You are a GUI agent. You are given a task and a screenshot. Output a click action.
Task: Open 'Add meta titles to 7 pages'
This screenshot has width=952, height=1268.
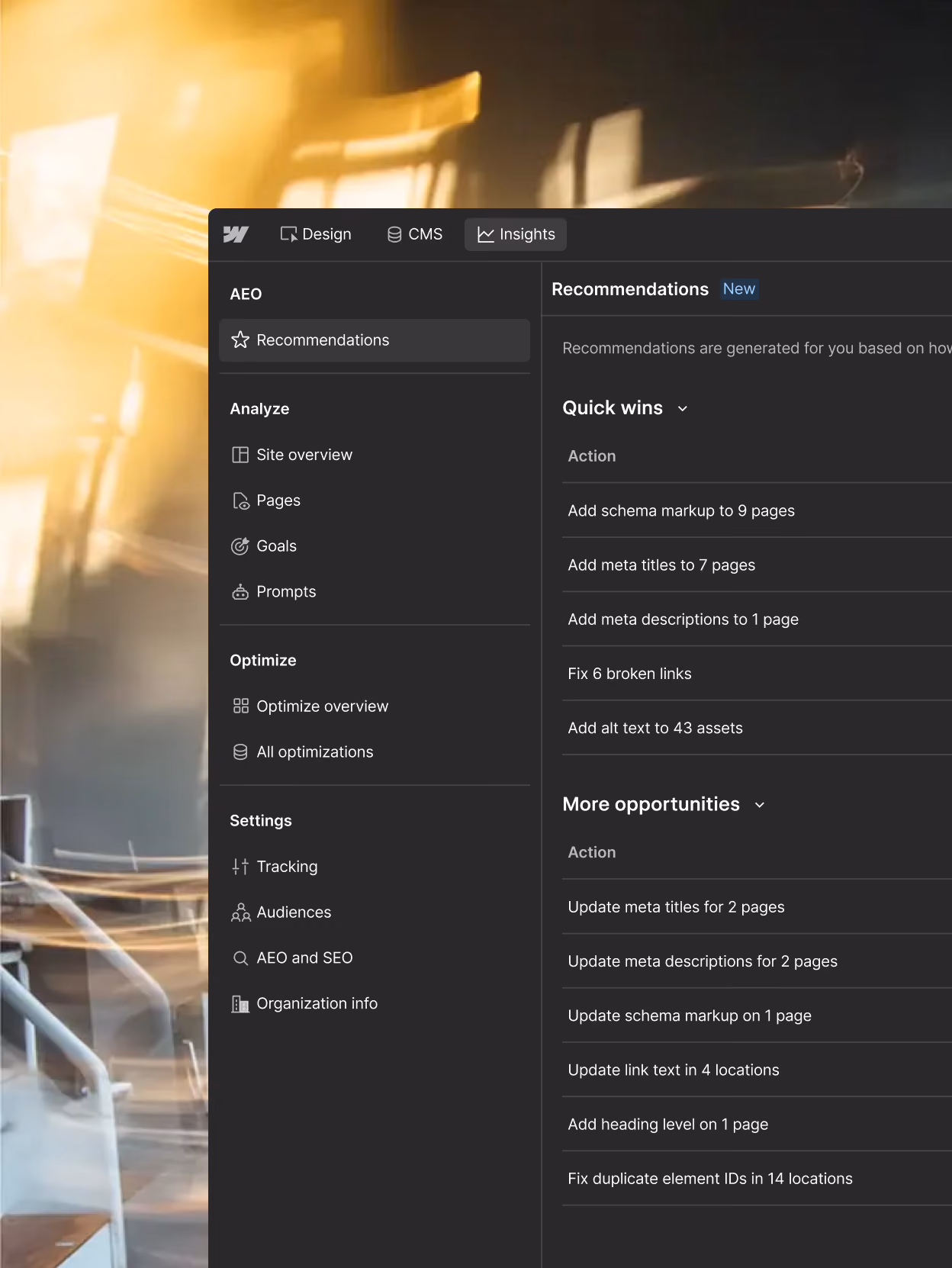757,565
